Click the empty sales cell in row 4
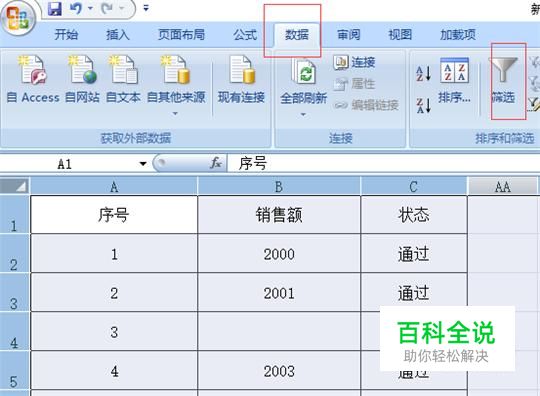This screenshot has width=540, height=396. coord(279,331)
